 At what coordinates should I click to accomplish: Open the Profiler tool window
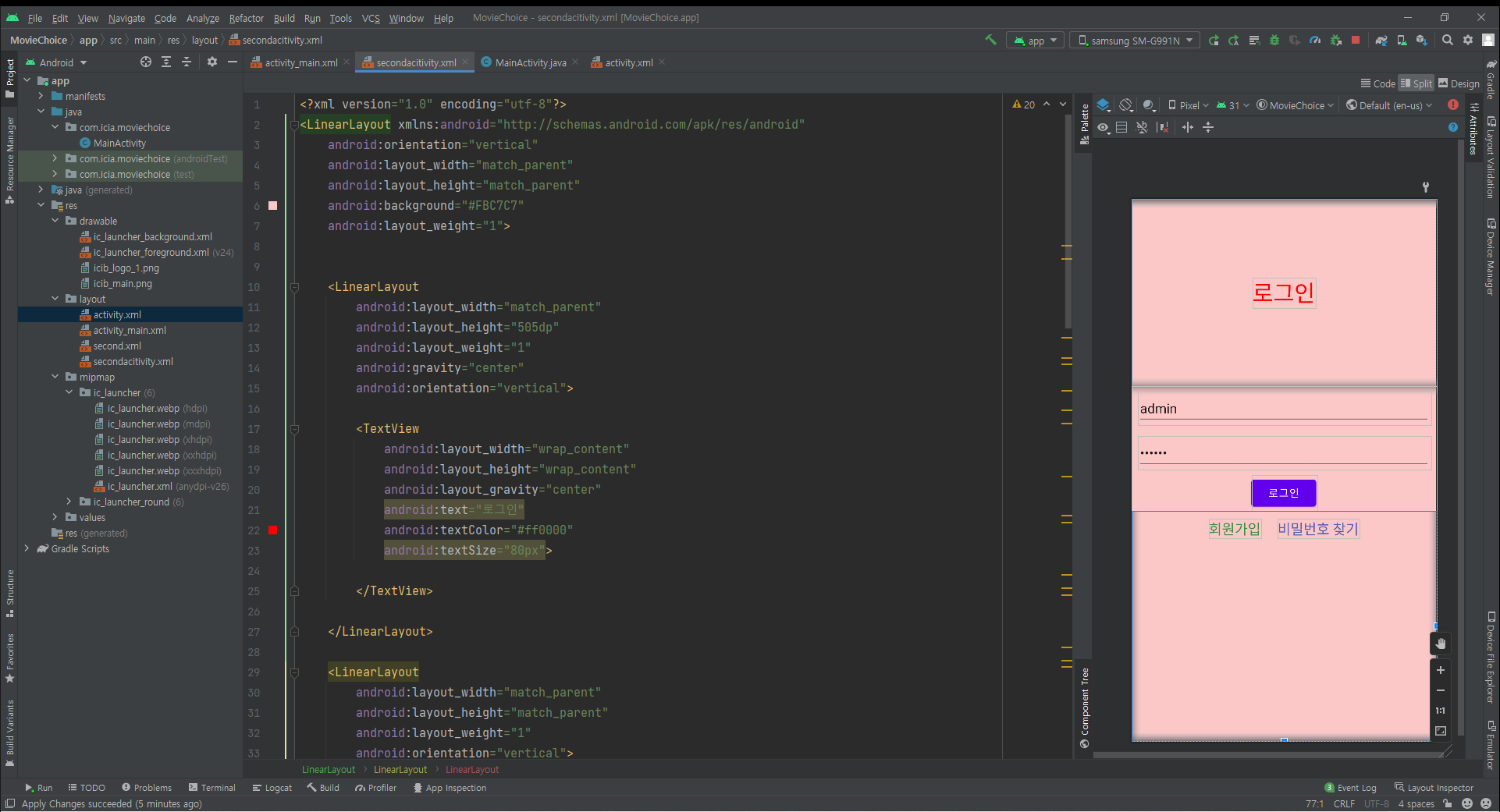point(375,788)
